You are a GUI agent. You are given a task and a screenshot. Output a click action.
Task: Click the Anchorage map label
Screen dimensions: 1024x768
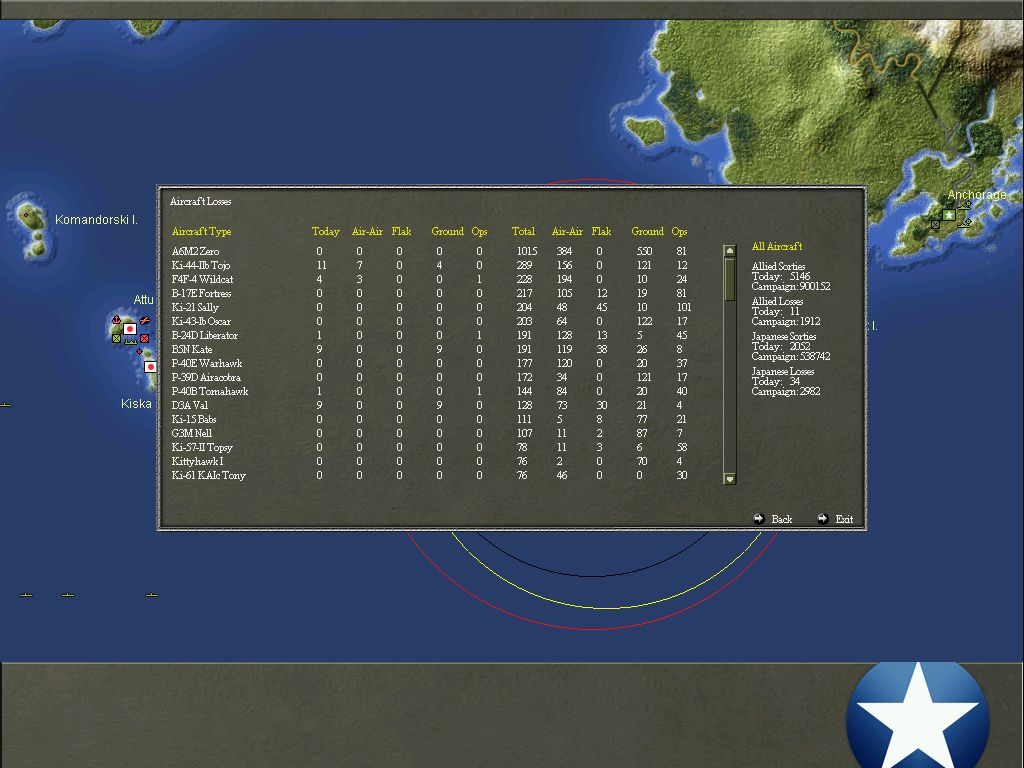(977, 195)
